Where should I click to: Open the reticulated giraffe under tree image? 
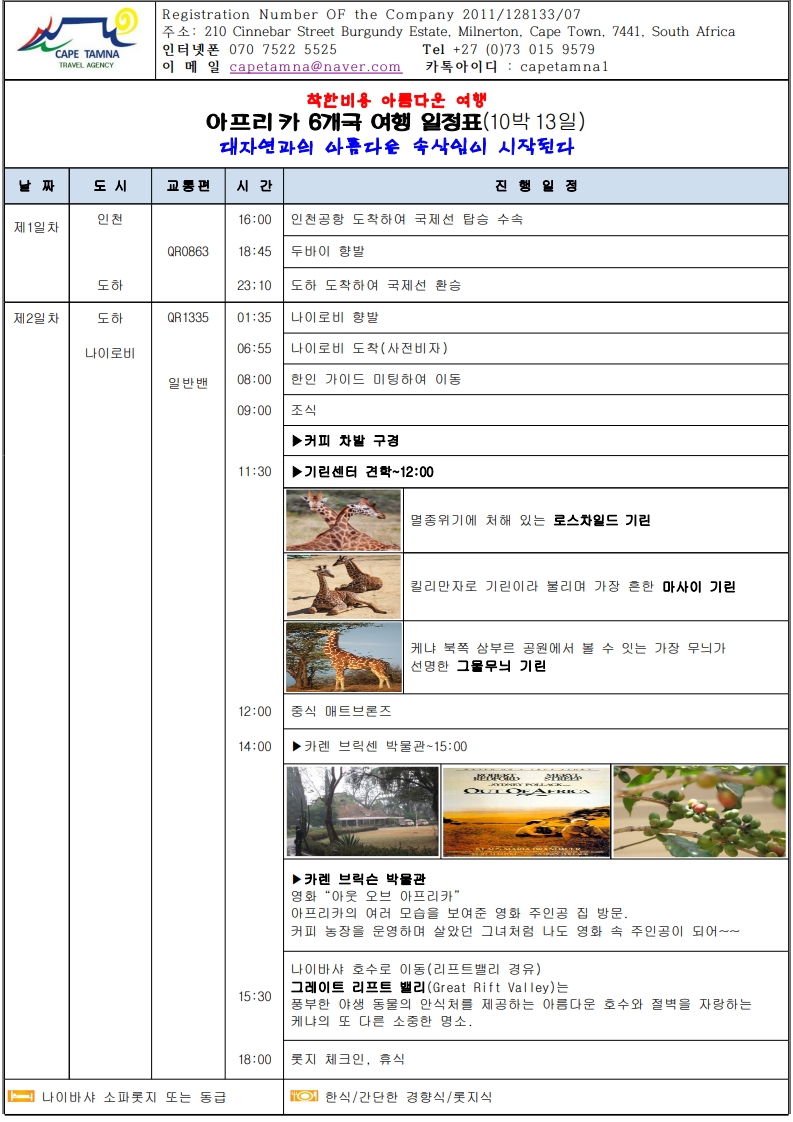pos(343,657)
